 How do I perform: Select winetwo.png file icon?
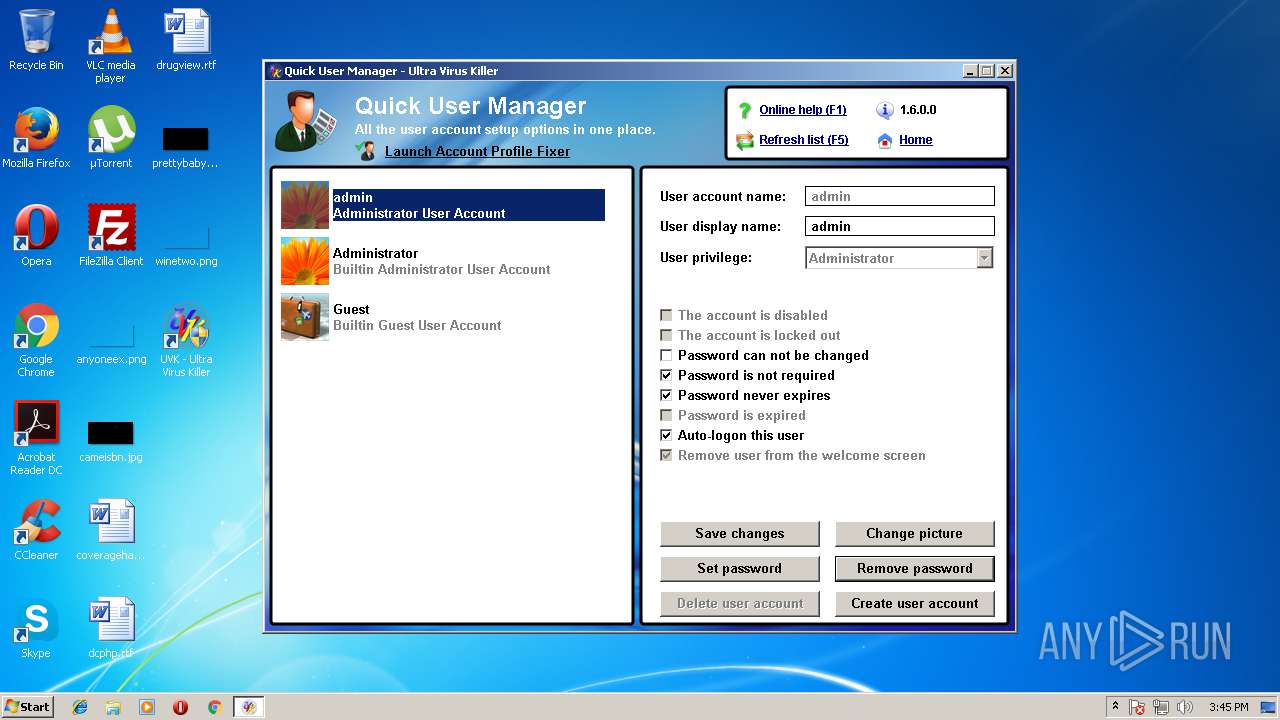click(x=186, y=245)
